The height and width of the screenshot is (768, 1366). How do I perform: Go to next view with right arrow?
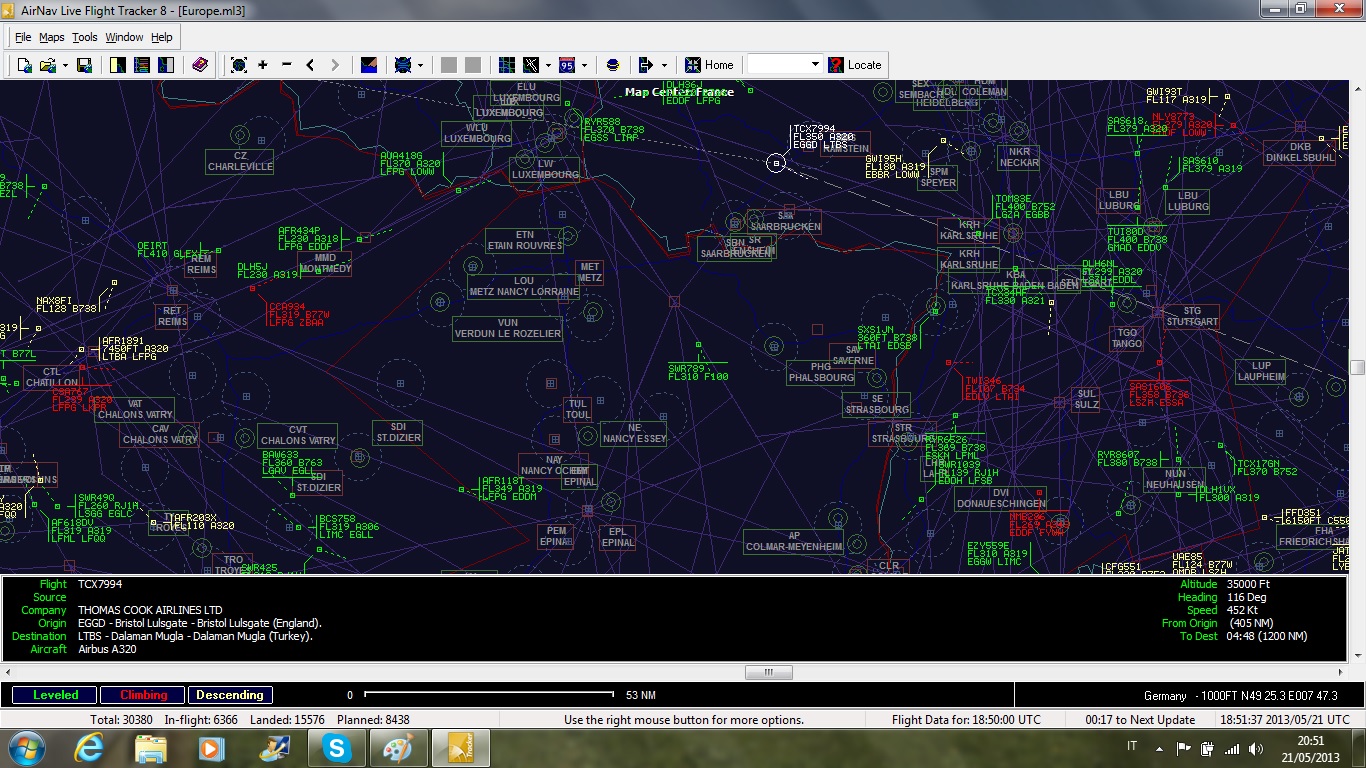[x=335, y=65]
